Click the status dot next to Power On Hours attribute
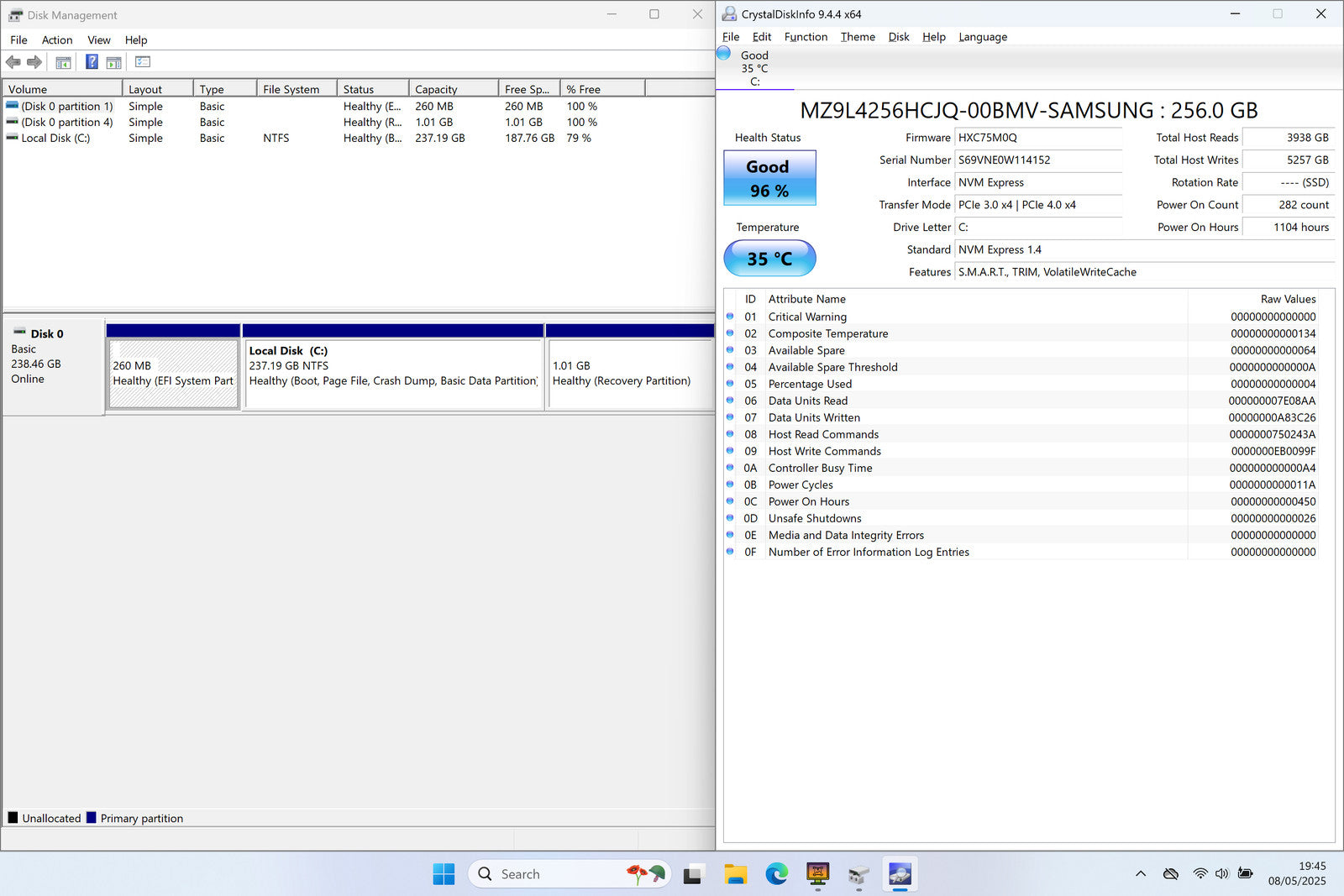 [x=730, y=501]
